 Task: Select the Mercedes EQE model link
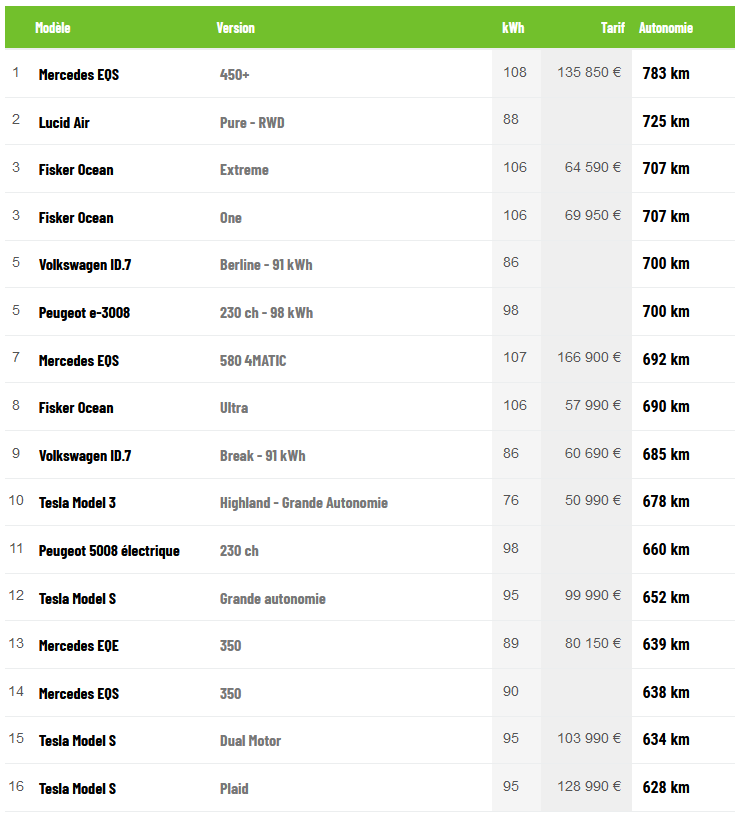[x=78, y=646]
